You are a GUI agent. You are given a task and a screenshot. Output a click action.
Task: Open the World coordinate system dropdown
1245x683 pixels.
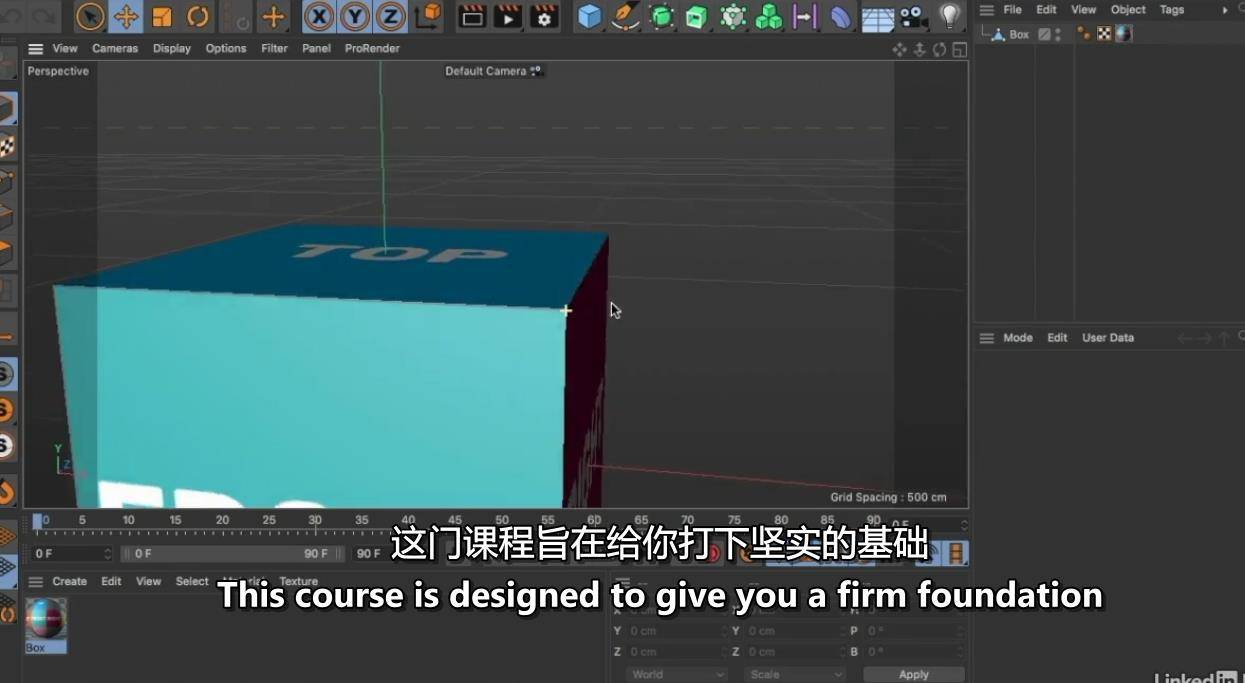[x=676, y=674]
